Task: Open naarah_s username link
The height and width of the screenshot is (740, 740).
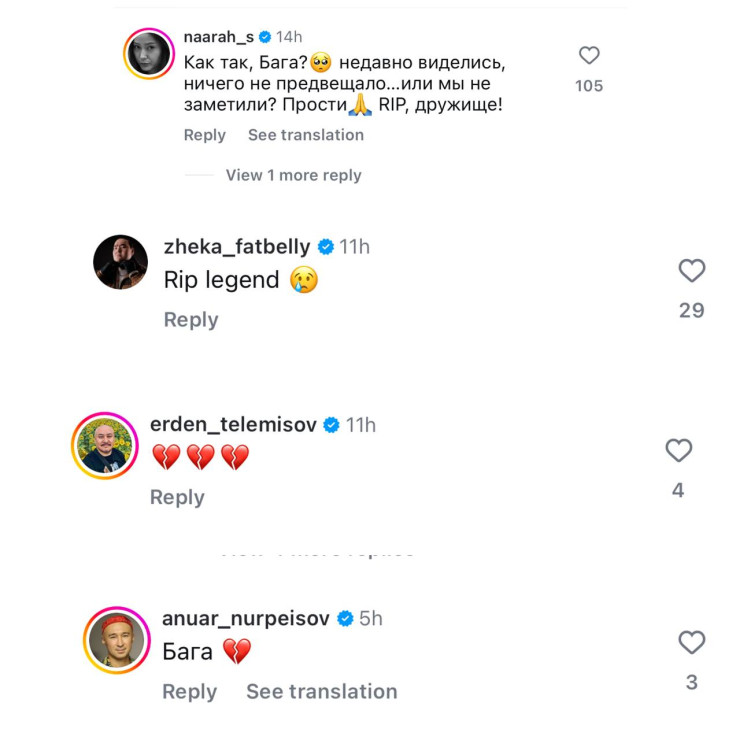Action: click(x=218, y=37)
